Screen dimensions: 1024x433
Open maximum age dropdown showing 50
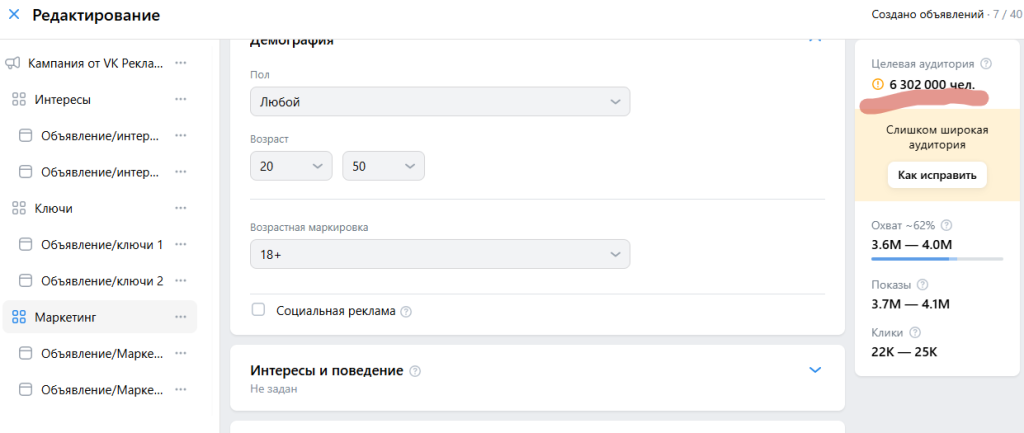383,166
